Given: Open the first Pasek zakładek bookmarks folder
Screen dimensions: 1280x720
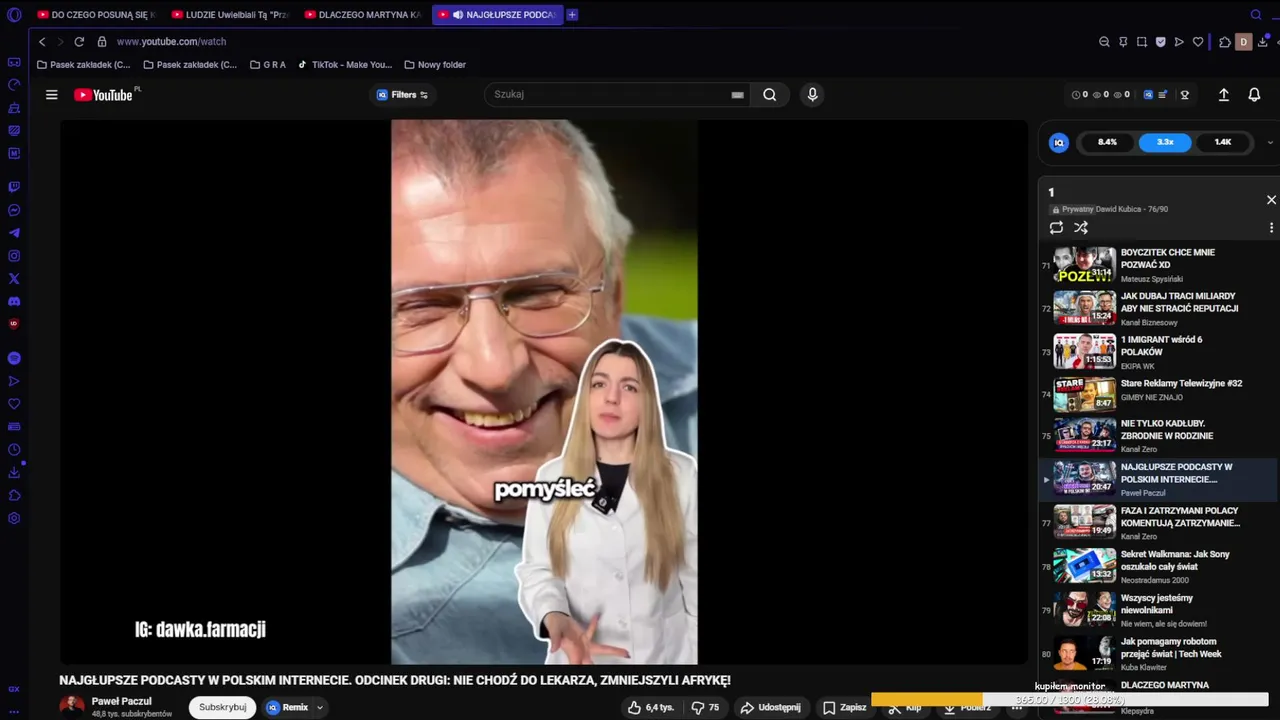Looking at the screenshot, I should pyautogui.click(x=83, y=65).
